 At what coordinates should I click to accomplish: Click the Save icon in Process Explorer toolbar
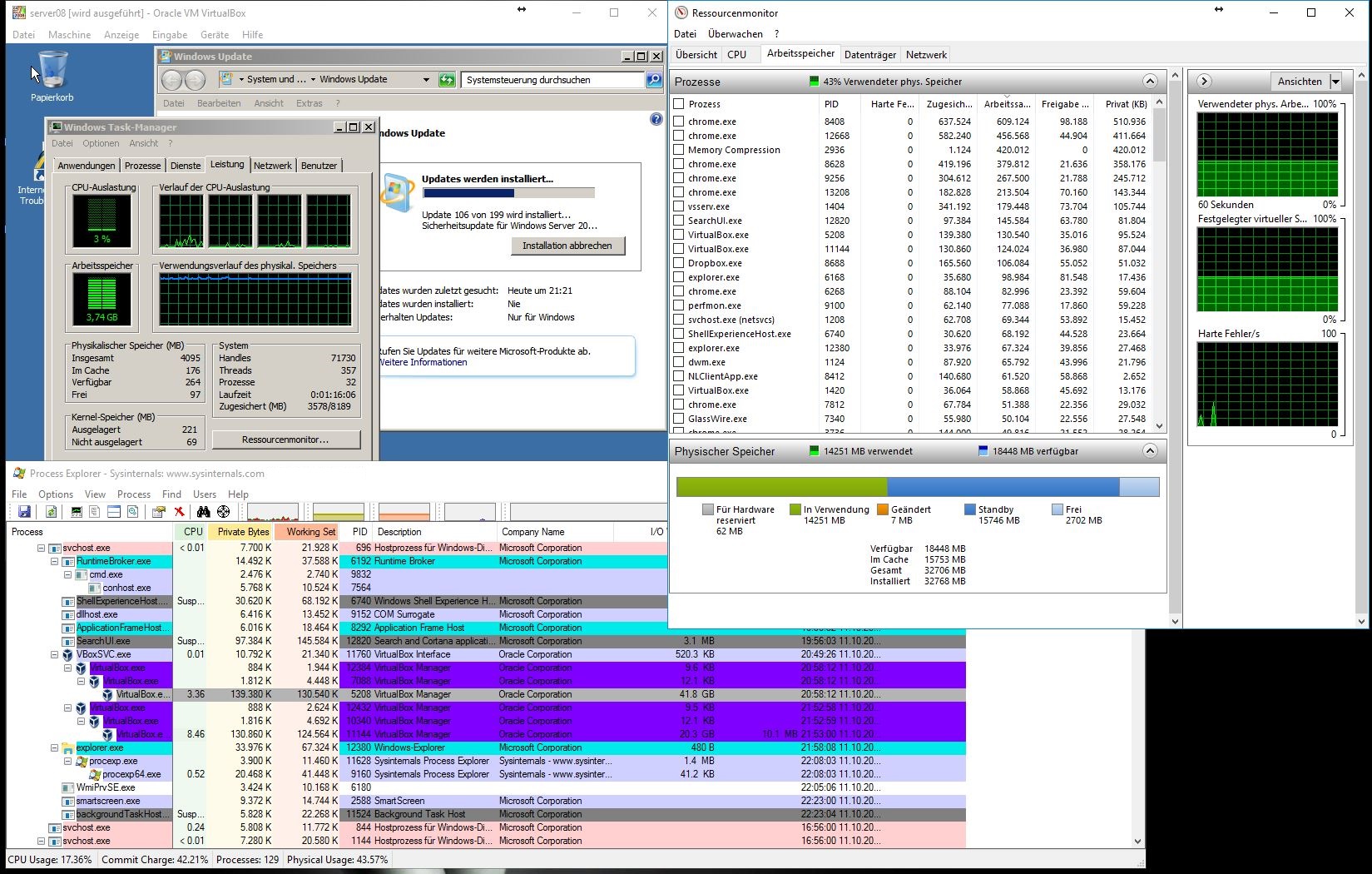pyautogui.click(x=24, y=512)
